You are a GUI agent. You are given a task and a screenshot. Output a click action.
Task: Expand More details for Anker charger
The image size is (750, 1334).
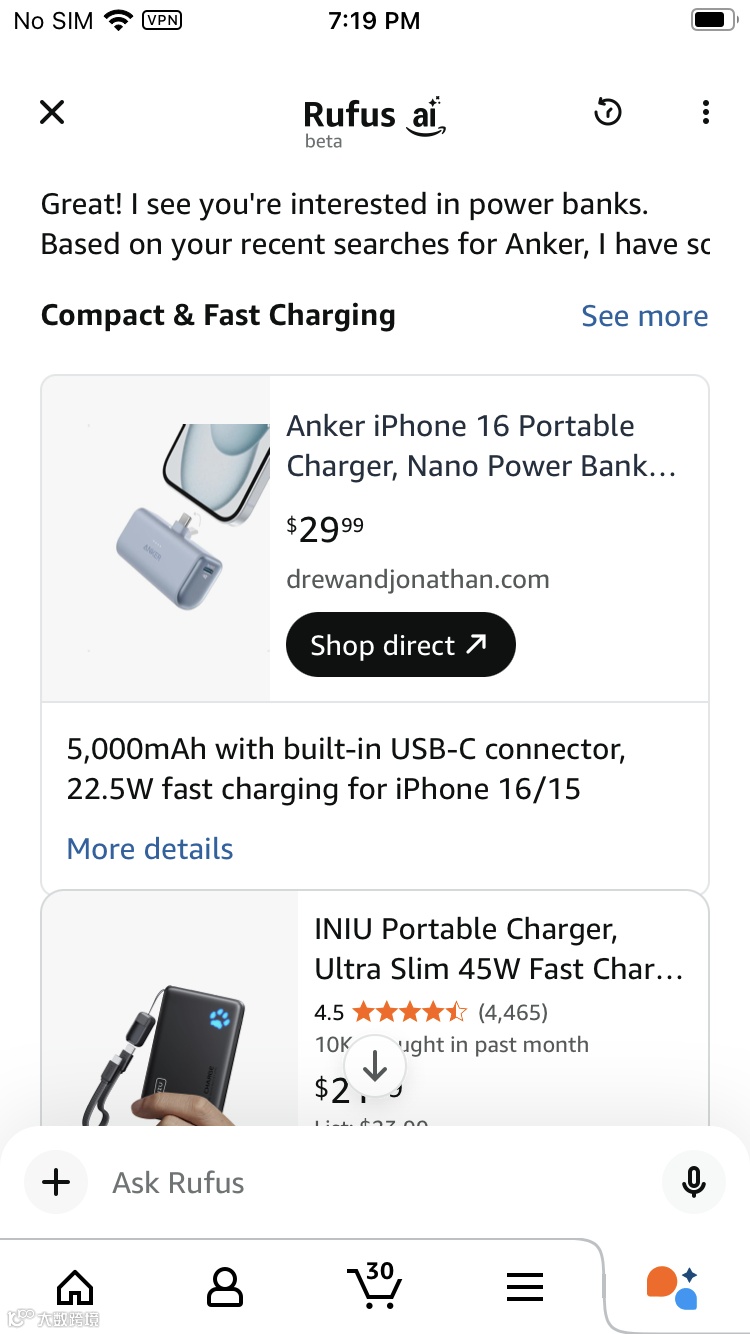coord(150,849)
